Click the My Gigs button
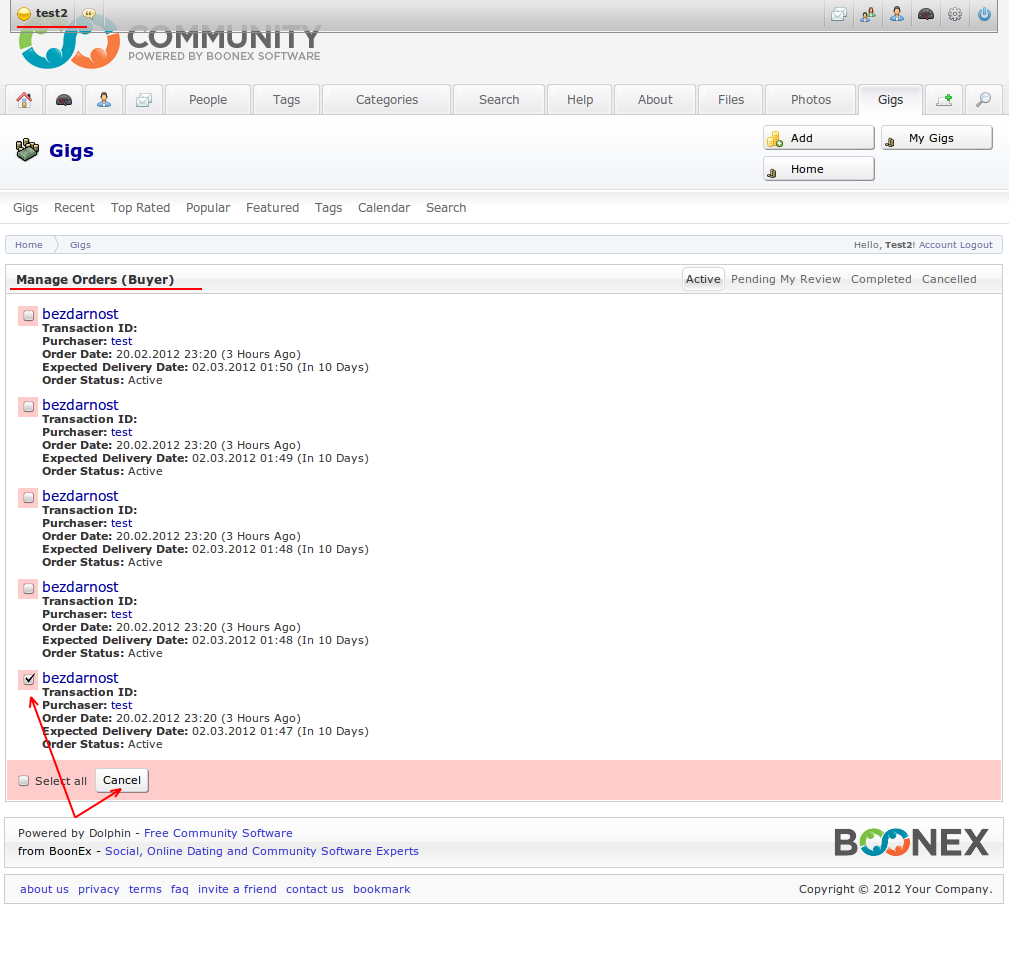Viewport: 1009px width, 954px height. (x=936, y=138)
